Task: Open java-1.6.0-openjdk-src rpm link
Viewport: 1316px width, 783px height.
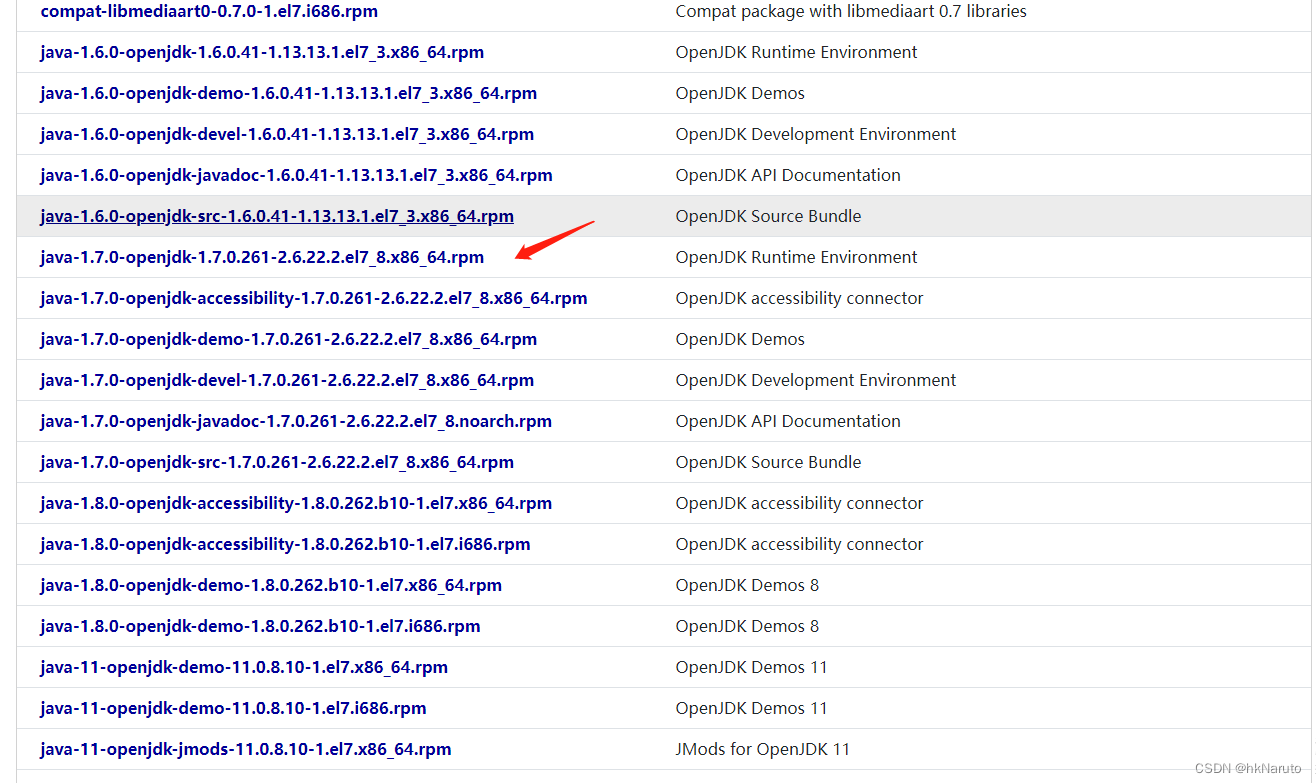Action: [277, 216]
